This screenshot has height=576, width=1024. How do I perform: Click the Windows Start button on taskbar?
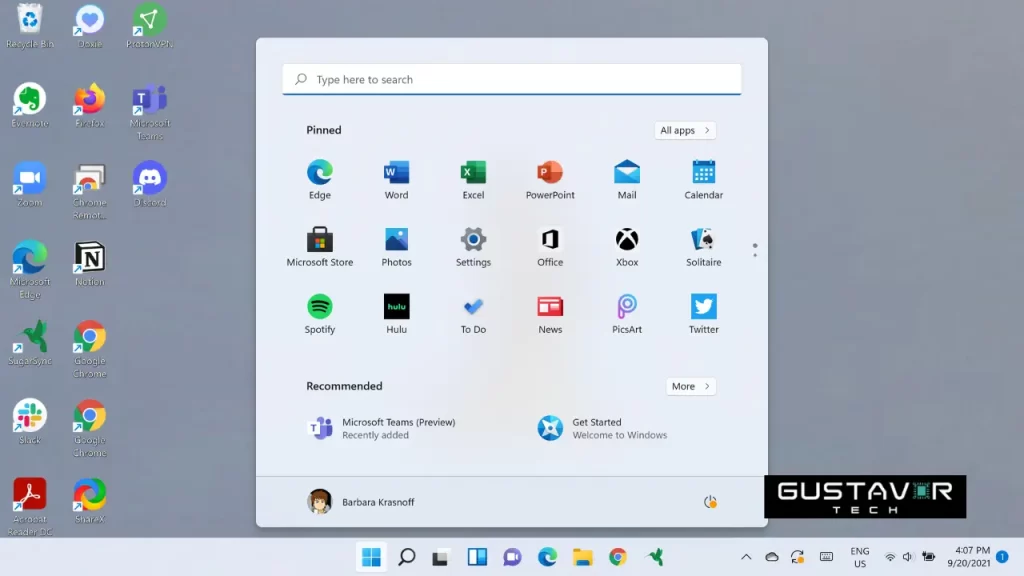click(x=371, y=557)
